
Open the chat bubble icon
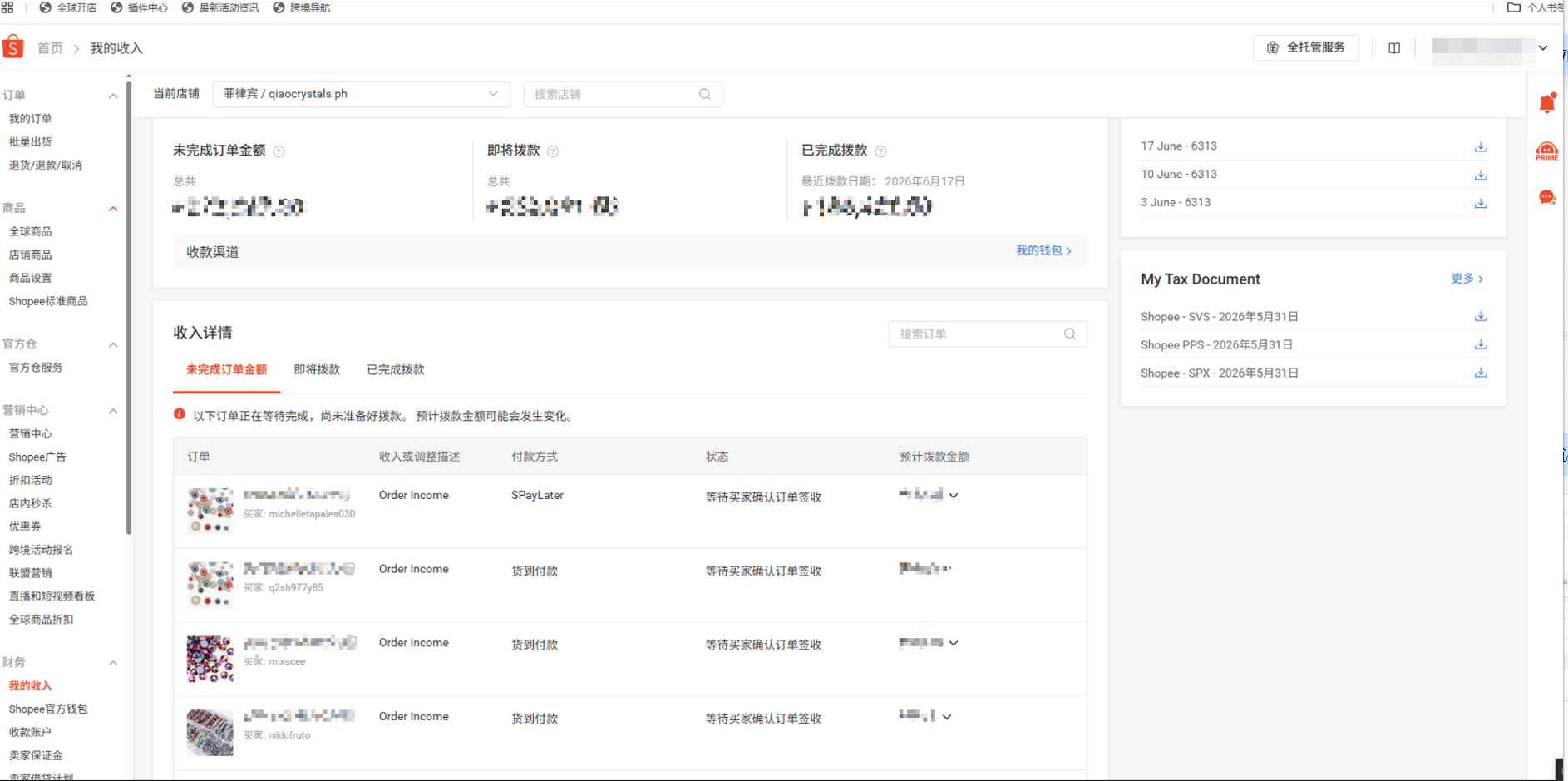tap(1547, 197)
